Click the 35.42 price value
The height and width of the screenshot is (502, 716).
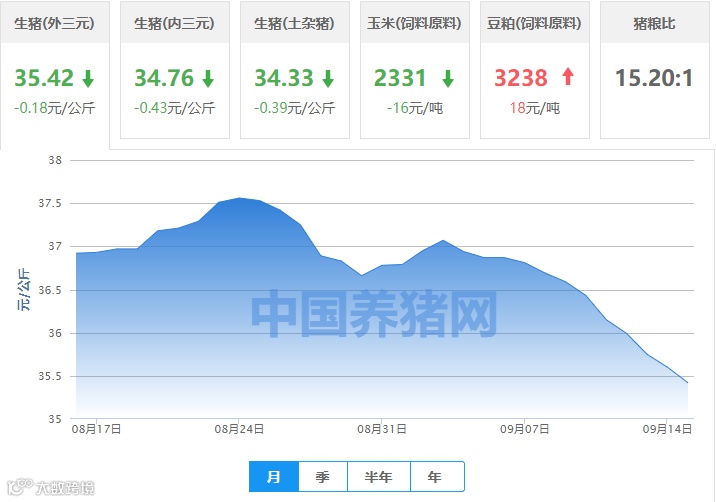click(x=44, y=78)
